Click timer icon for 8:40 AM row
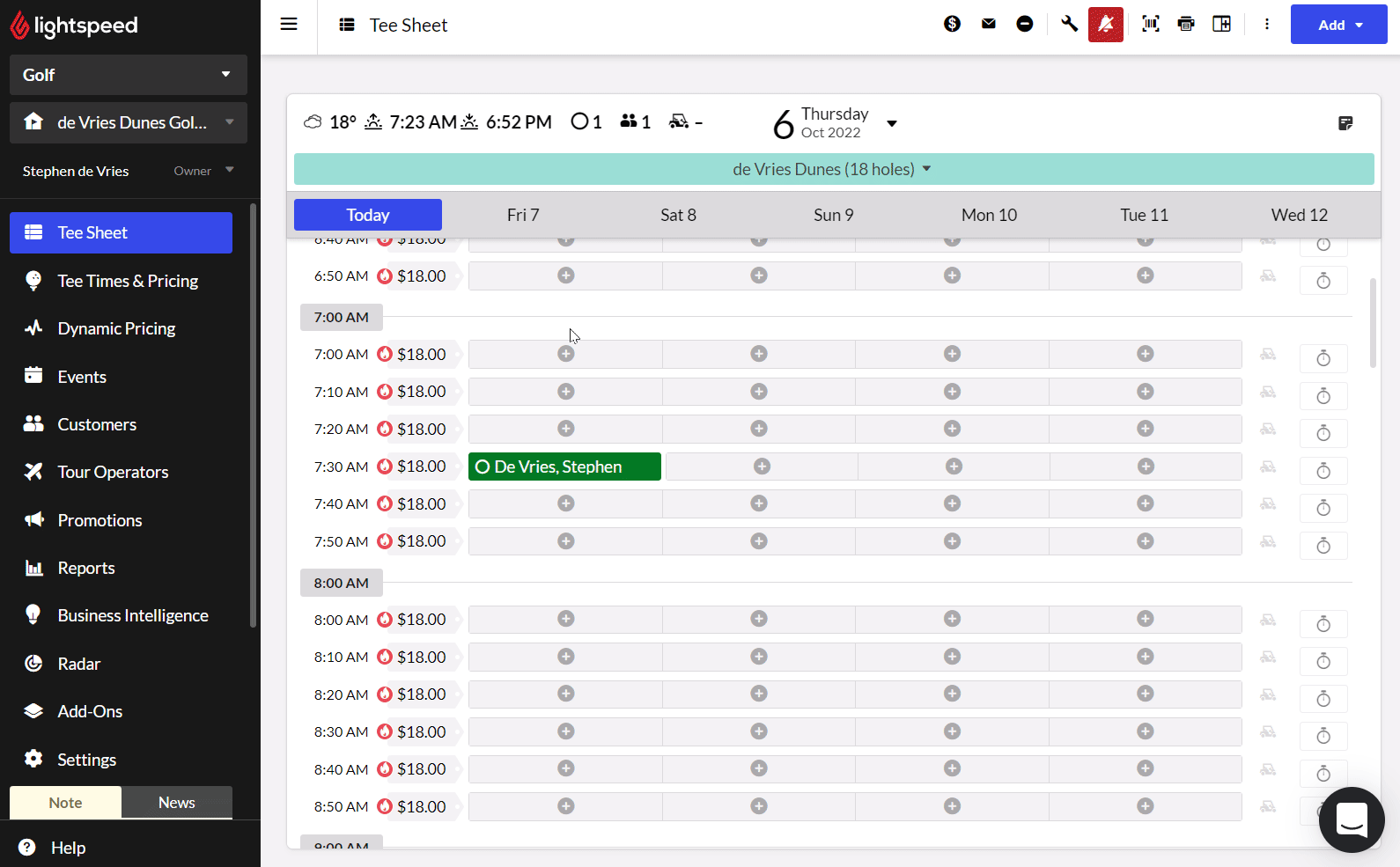The height and width of the screenshot is (867, 1400). tap(1323, 774)
